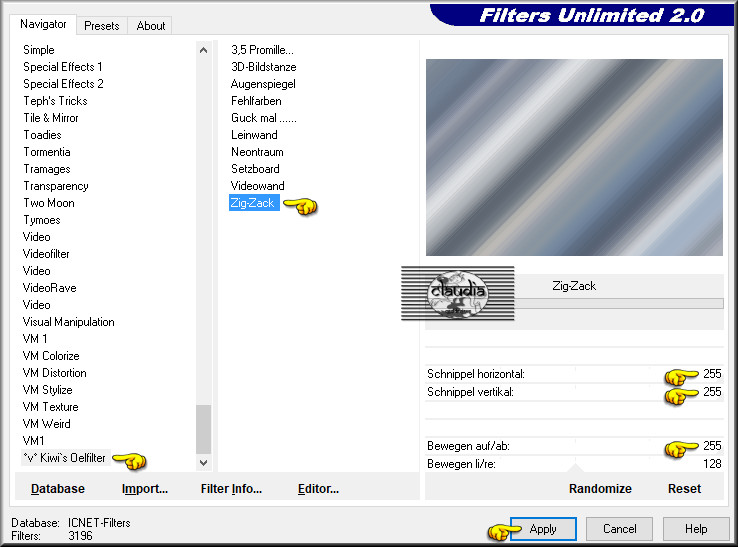This screenshot has width=738, height=547.
Task: Choose the Fehlfarben filter
Action: [256, 101]
